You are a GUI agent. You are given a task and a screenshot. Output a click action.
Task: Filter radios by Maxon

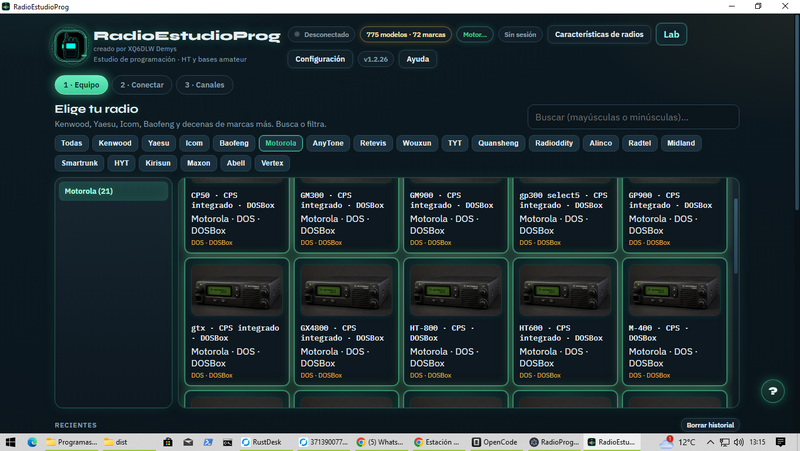pos(198,163)
